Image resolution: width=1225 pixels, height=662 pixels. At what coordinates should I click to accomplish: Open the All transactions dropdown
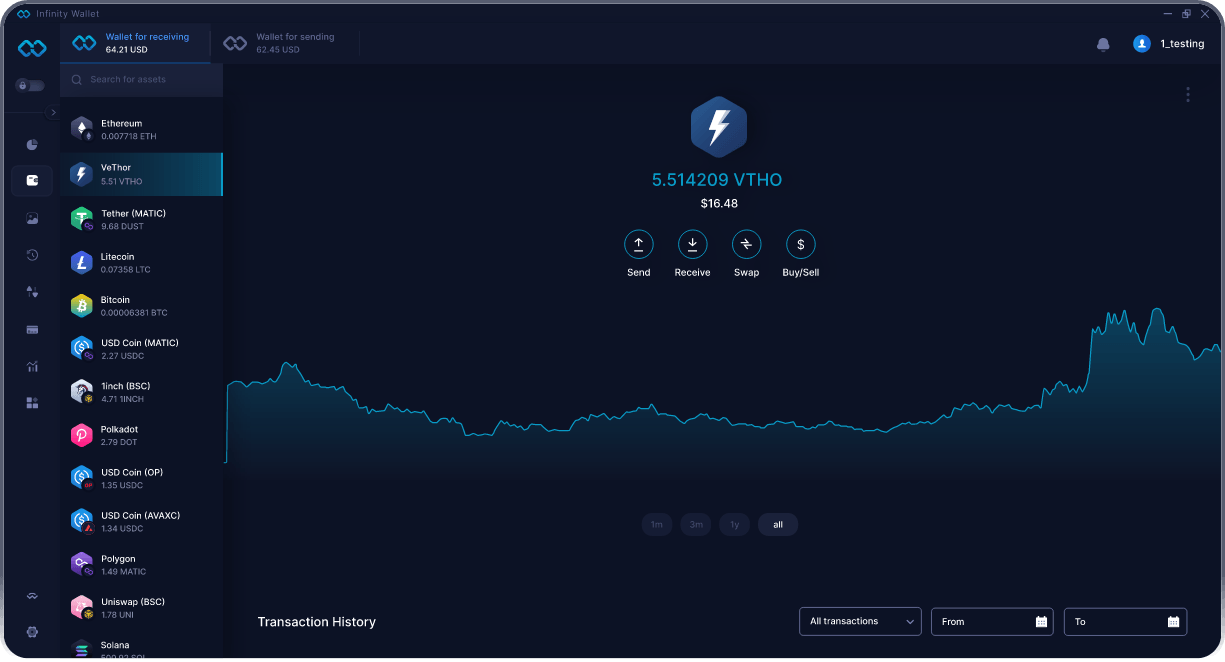click(x=861, y=621)
